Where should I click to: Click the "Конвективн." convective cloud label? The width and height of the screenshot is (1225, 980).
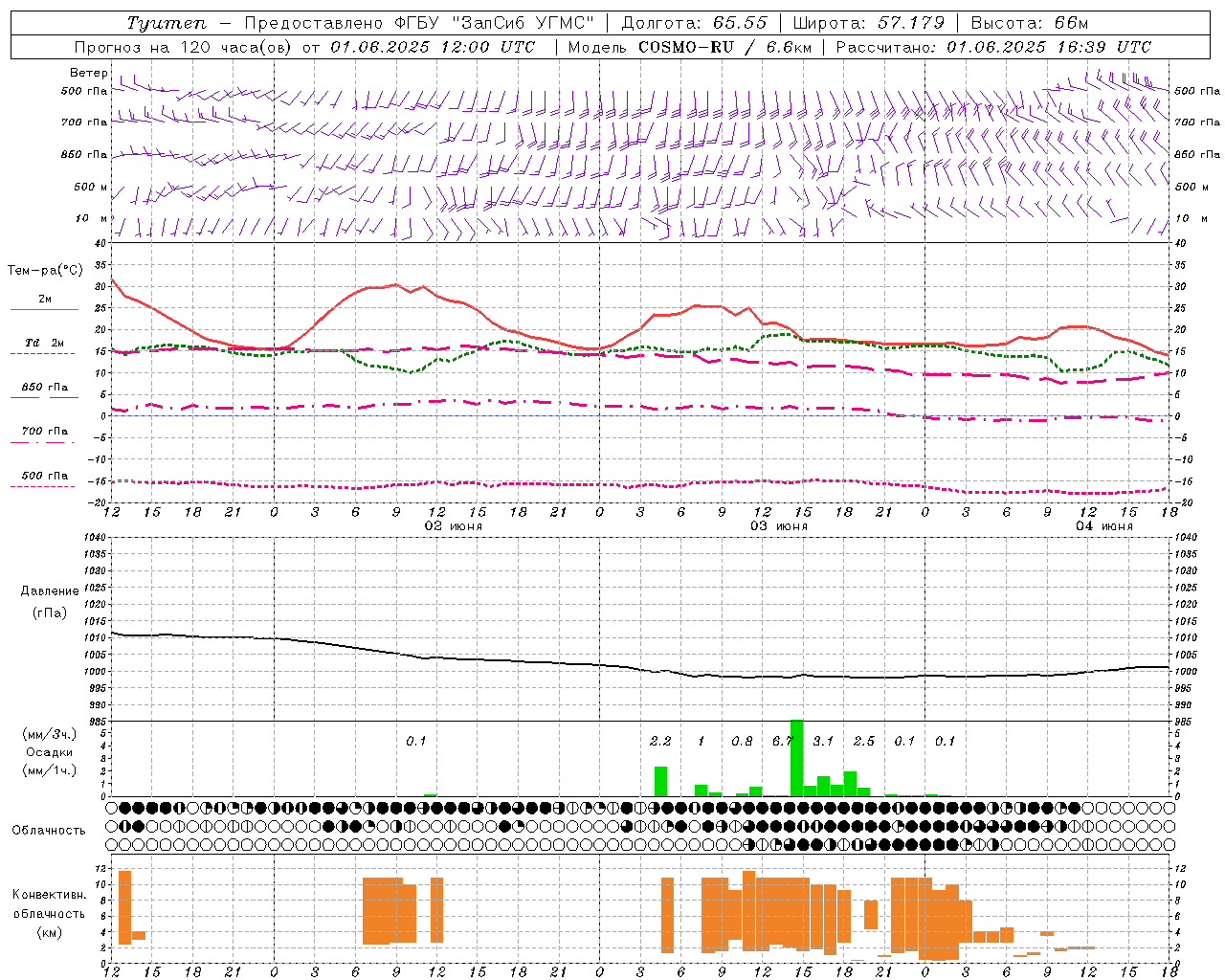coord(50,895)
